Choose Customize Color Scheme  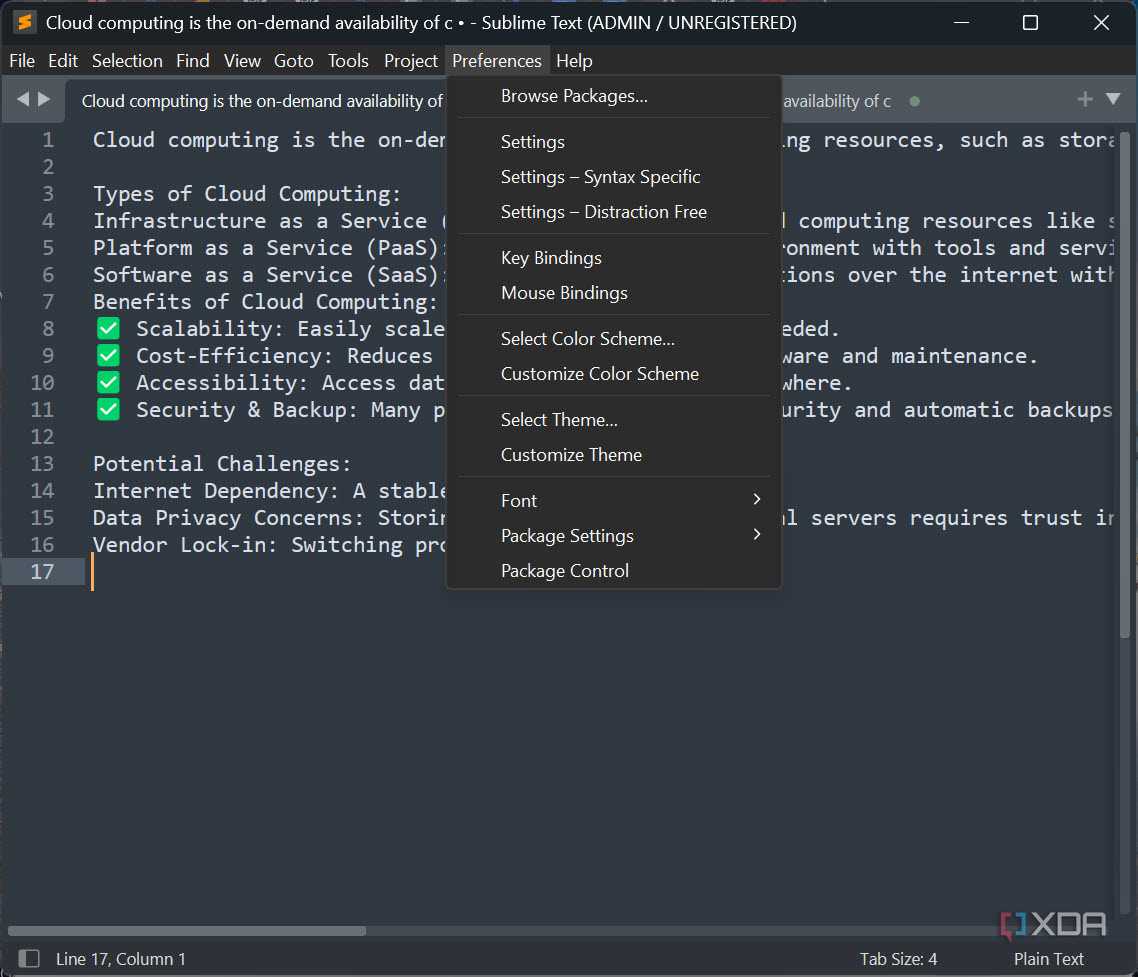point(613,373)
